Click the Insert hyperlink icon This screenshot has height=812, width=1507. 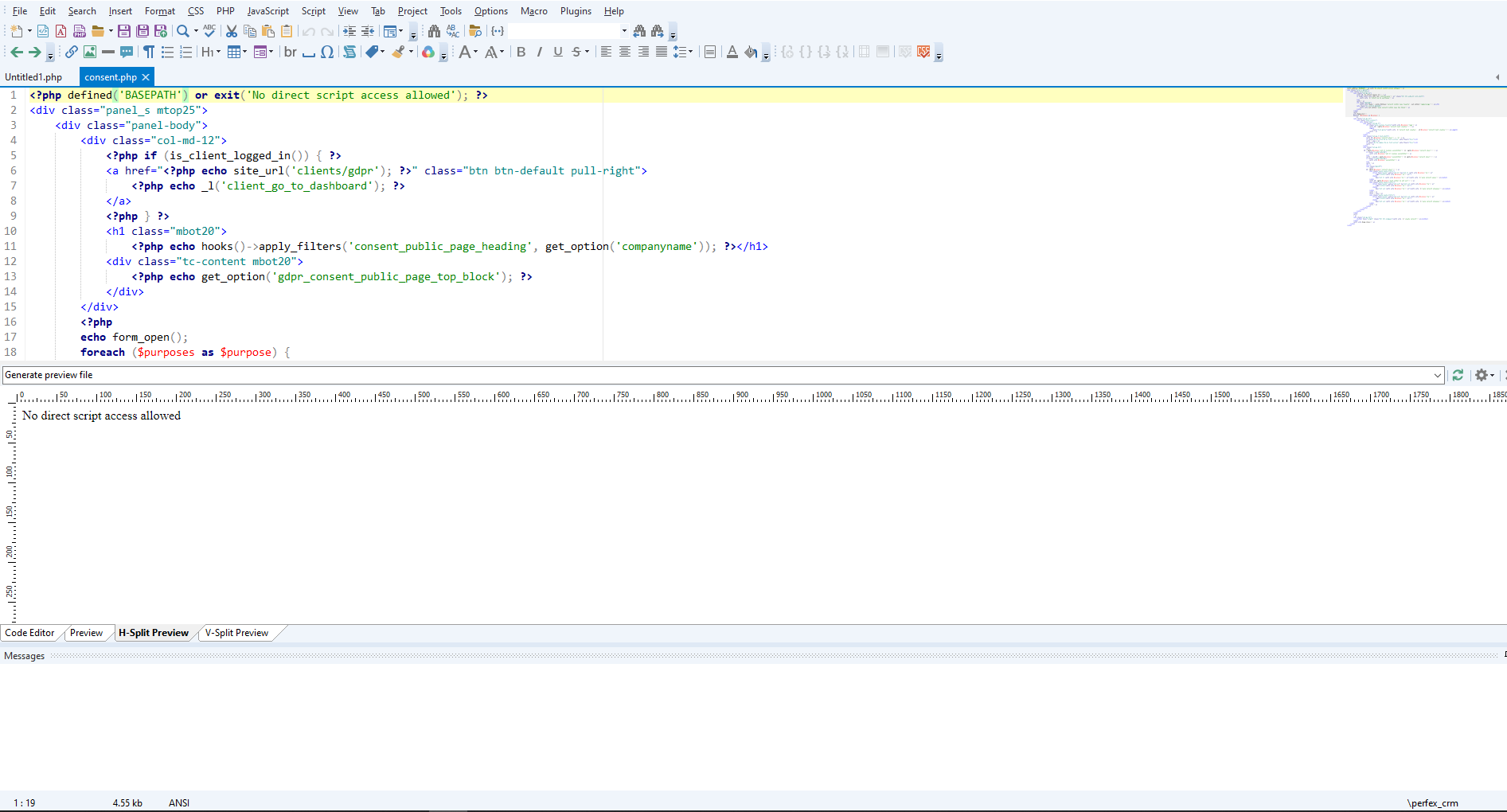pos(71,53)
